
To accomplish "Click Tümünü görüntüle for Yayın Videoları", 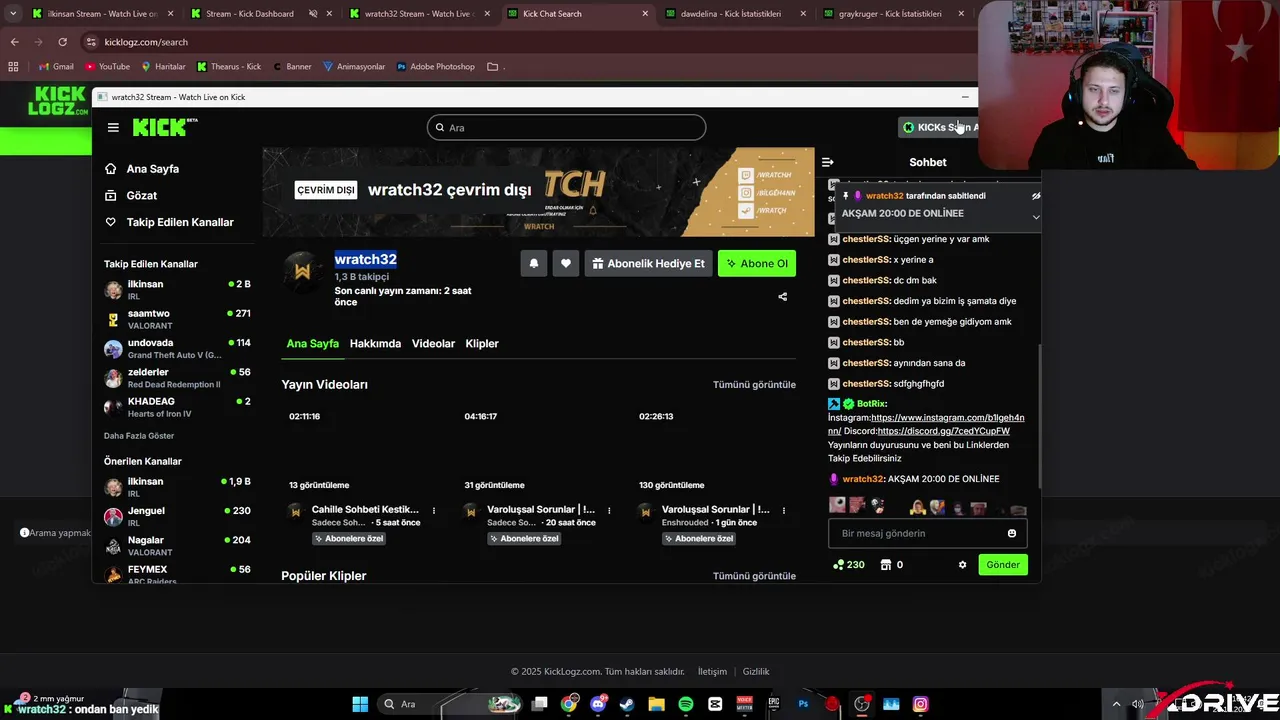I will [754, 384].
